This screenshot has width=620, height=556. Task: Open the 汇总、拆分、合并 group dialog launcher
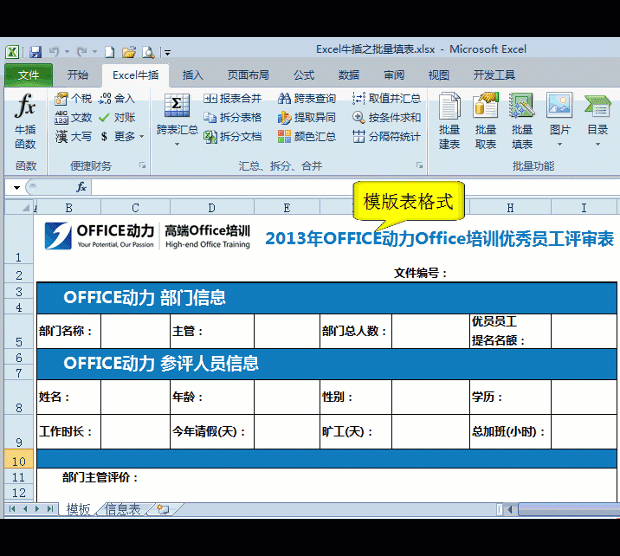(420, 166)
